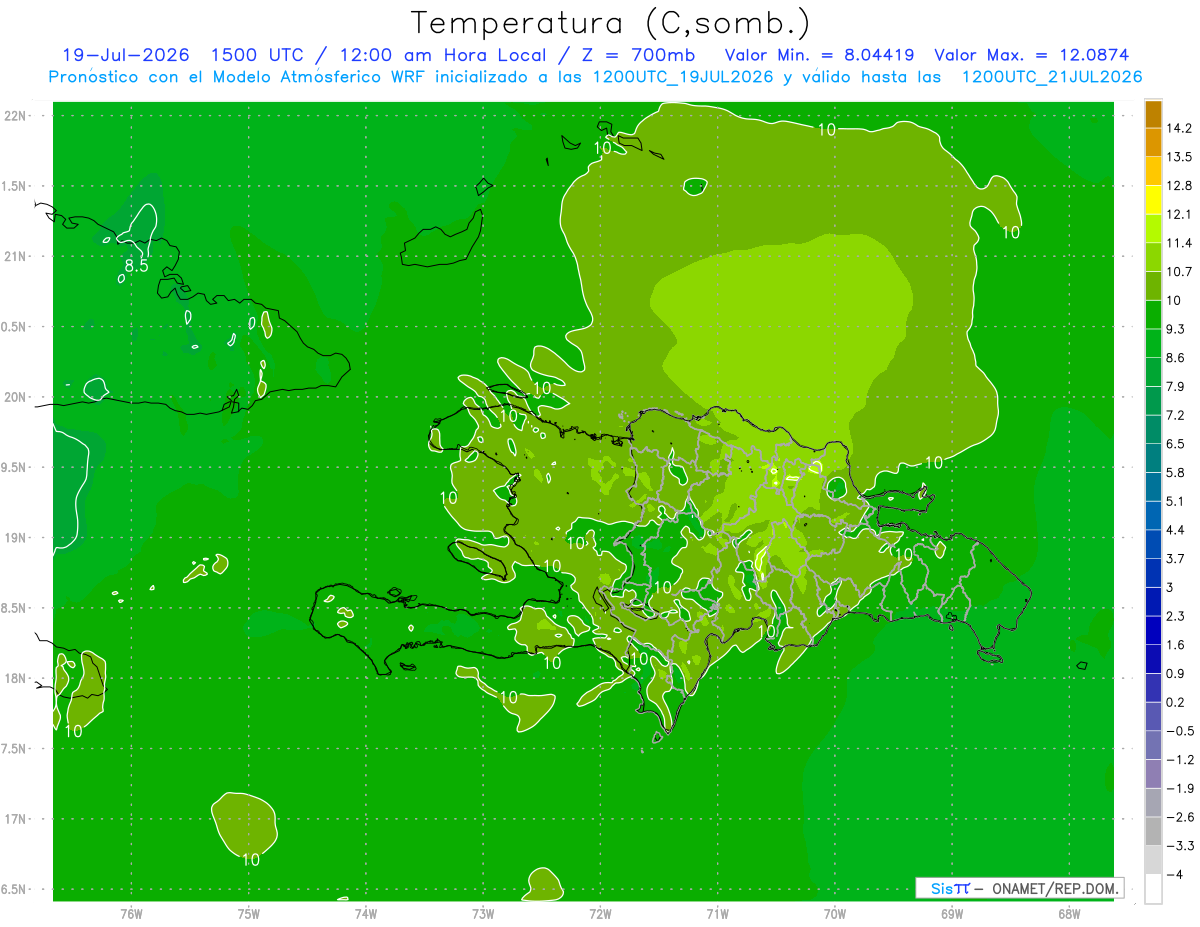
Task: Click the white swatch below -4
Action: (1153, 889)
